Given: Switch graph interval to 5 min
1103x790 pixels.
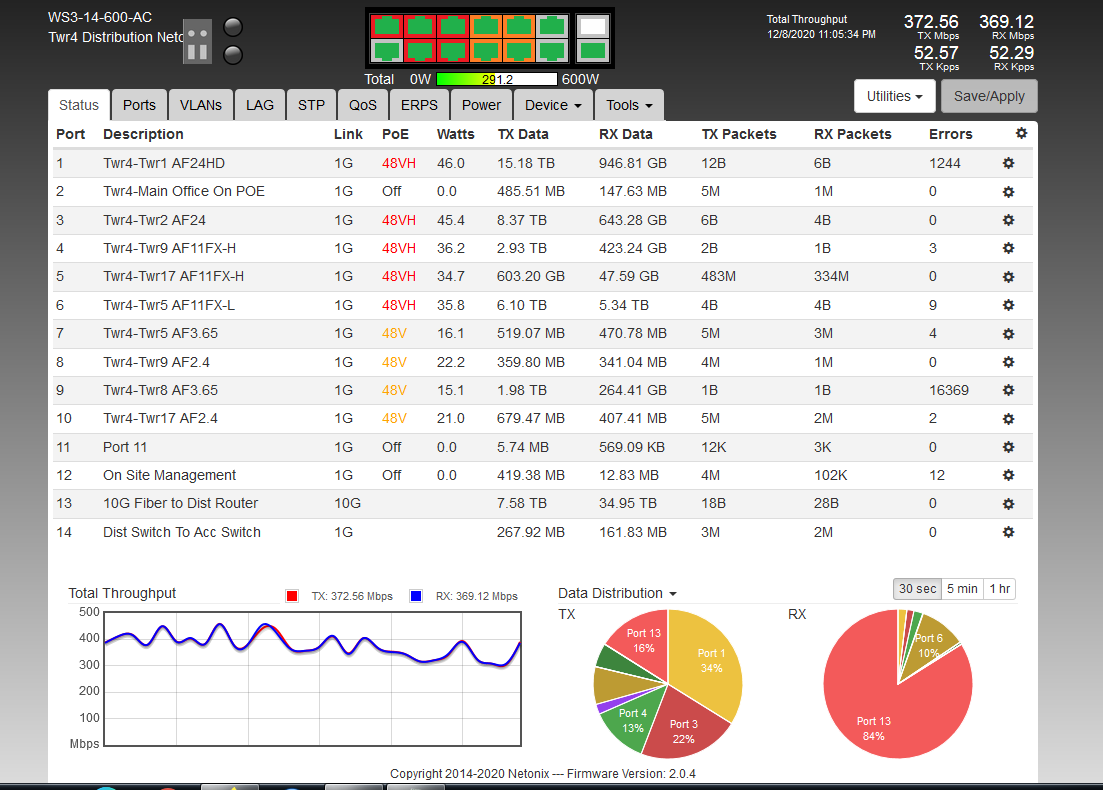Looking at the screenshot, I should pos(962,589).
